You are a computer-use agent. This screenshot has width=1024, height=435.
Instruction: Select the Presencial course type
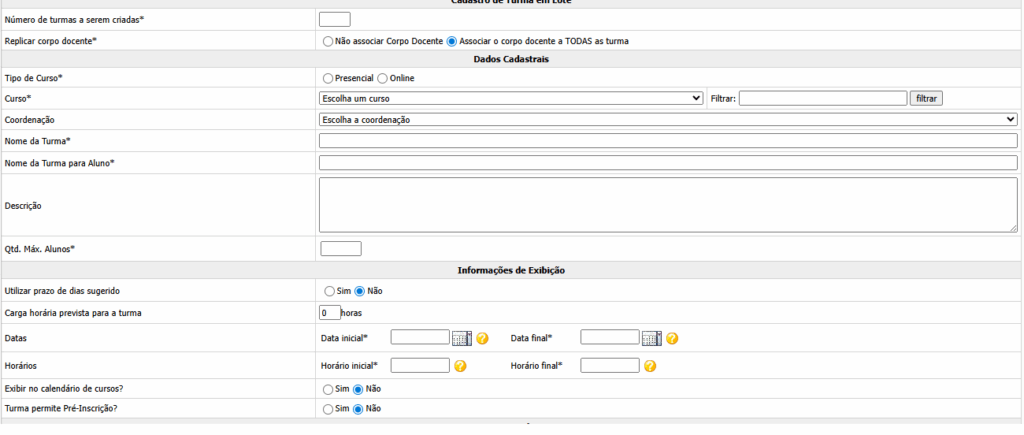pyautogui.click(x=328, y=78)
